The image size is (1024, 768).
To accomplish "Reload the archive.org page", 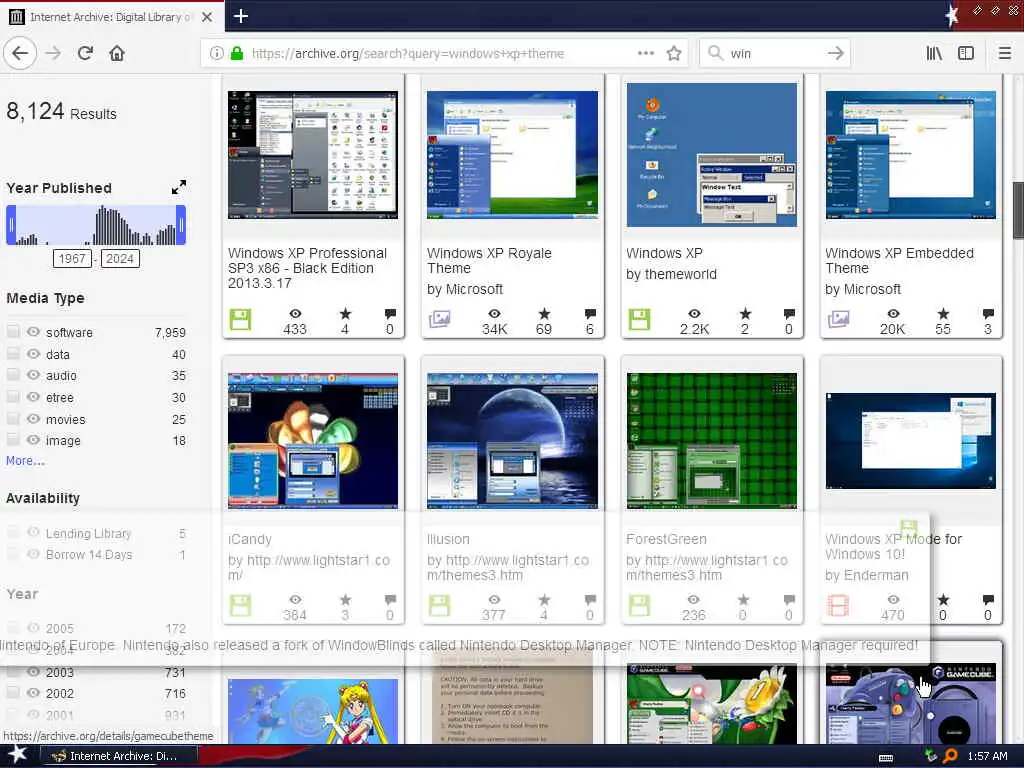I will click(85, 53).
